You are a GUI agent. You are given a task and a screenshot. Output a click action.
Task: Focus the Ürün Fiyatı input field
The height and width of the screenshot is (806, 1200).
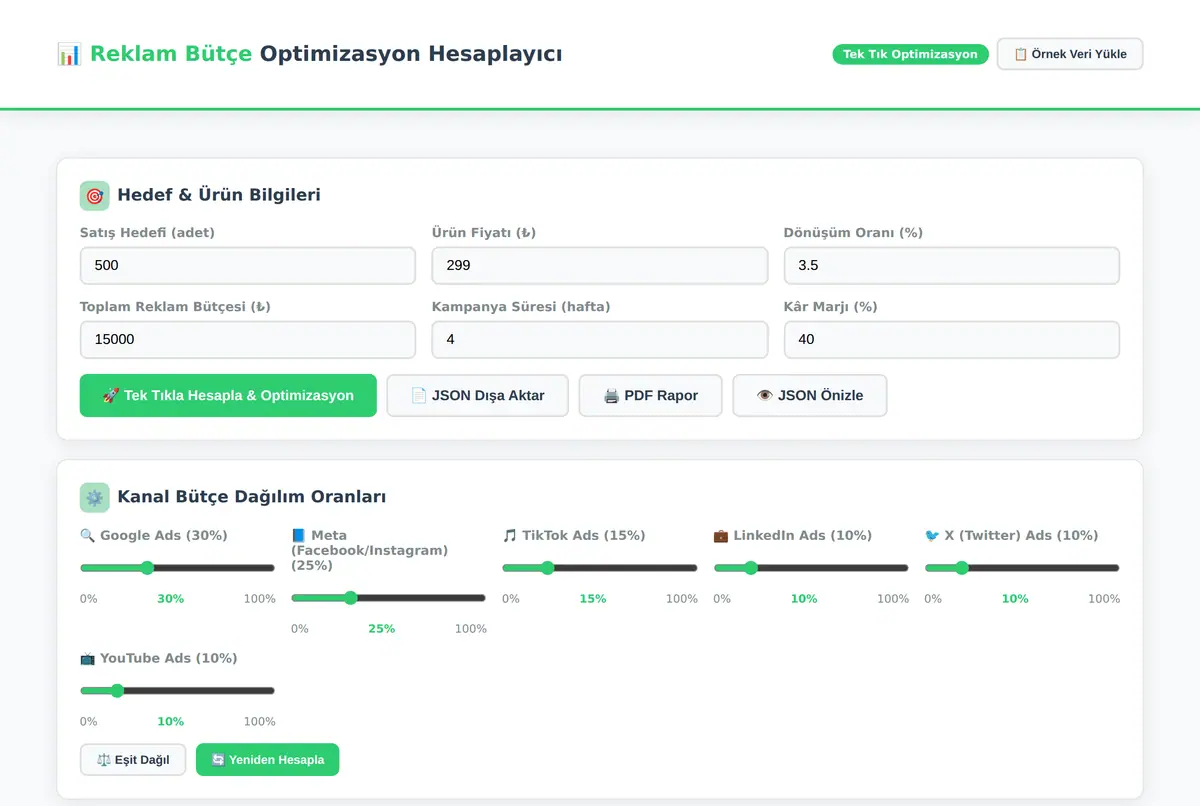[x=600, y=266]
